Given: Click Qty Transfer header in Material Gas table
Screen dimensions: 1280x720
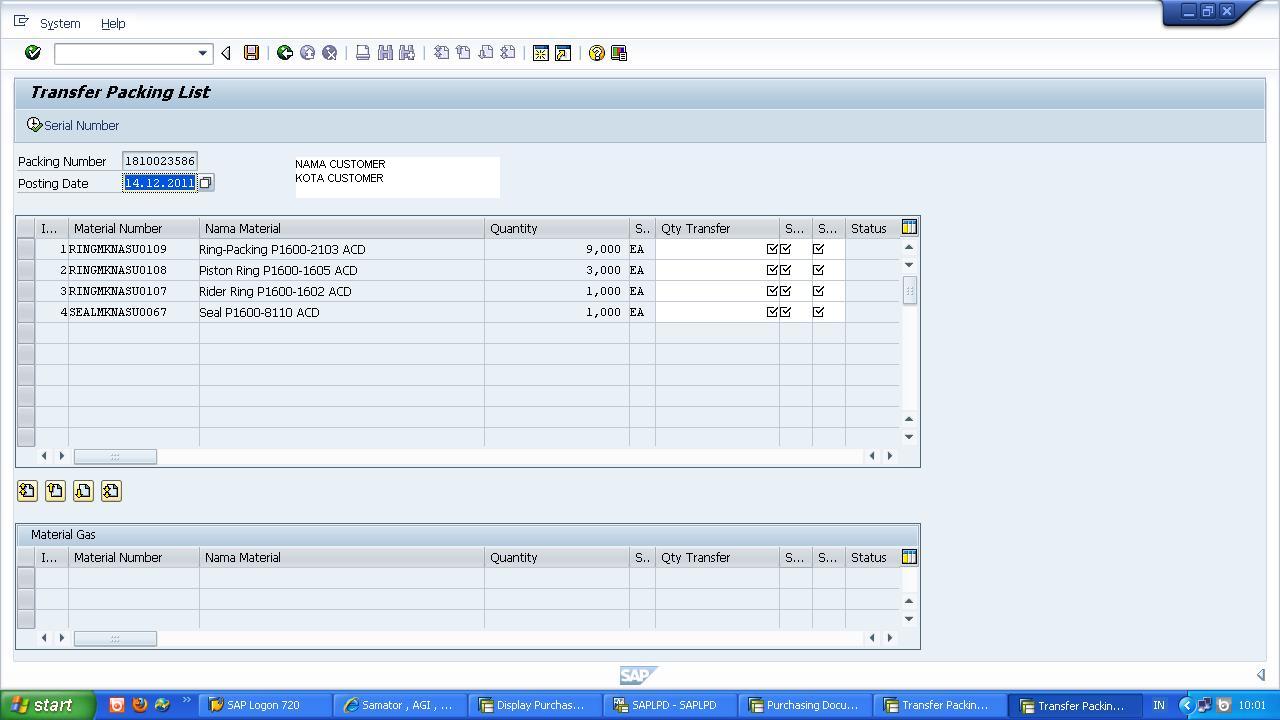Looking at the screenshot, I should click(717, 557).
